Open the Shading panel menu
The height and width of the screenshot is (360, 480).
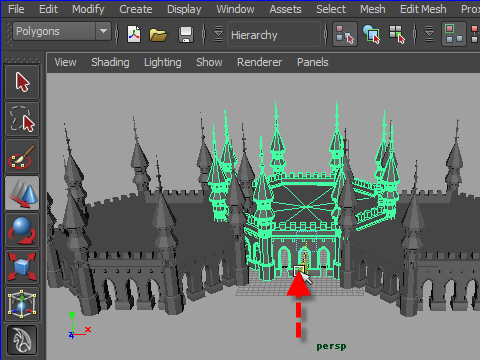110,62
